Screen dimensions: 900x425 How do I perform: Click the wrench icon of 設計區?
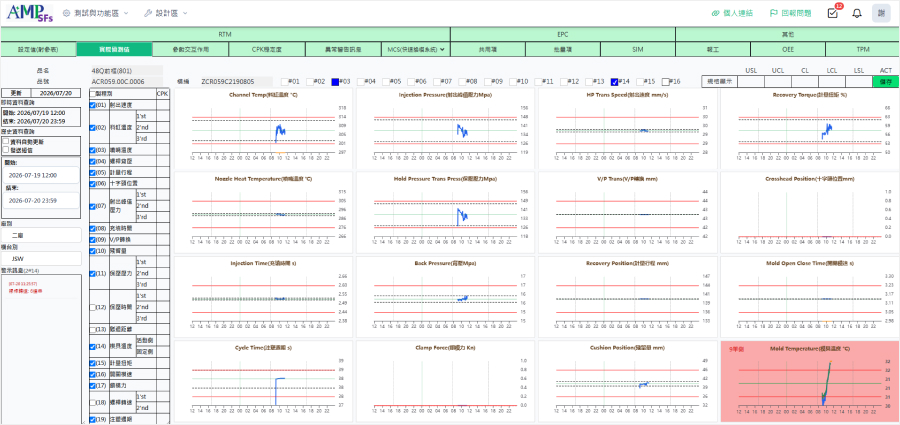148,13
